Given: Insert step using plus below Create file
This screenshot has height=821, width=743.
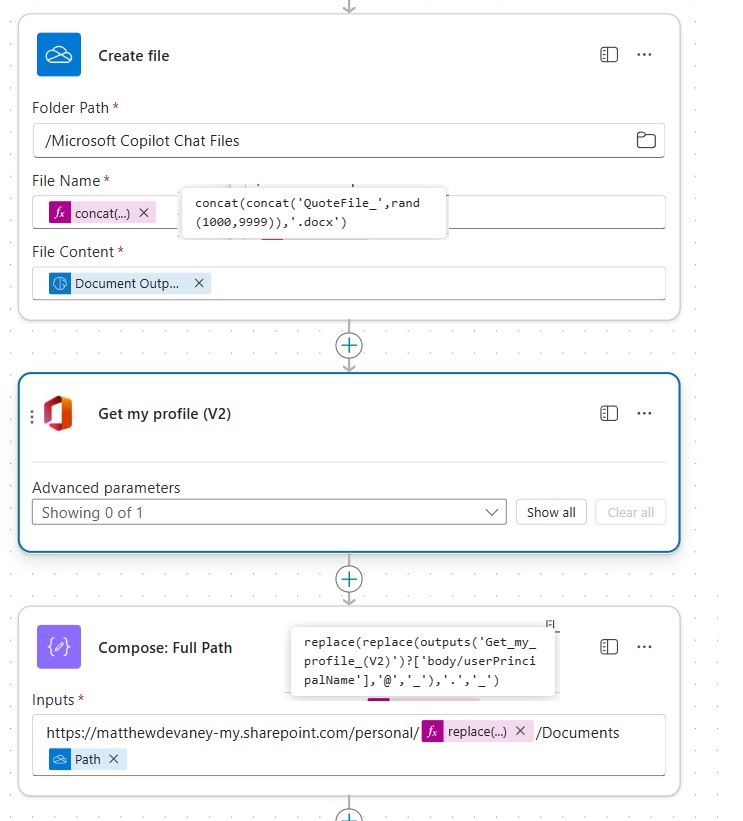Looking at the screenshot, I should click(349, 346).
